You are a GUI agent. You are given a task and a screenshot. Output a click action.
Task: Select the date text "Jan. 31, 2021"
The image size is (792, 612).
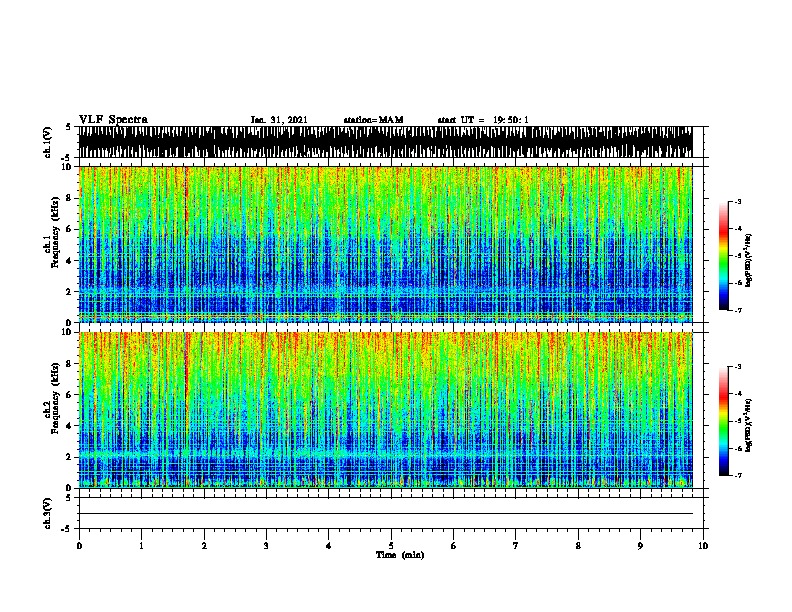click(279, 120)
